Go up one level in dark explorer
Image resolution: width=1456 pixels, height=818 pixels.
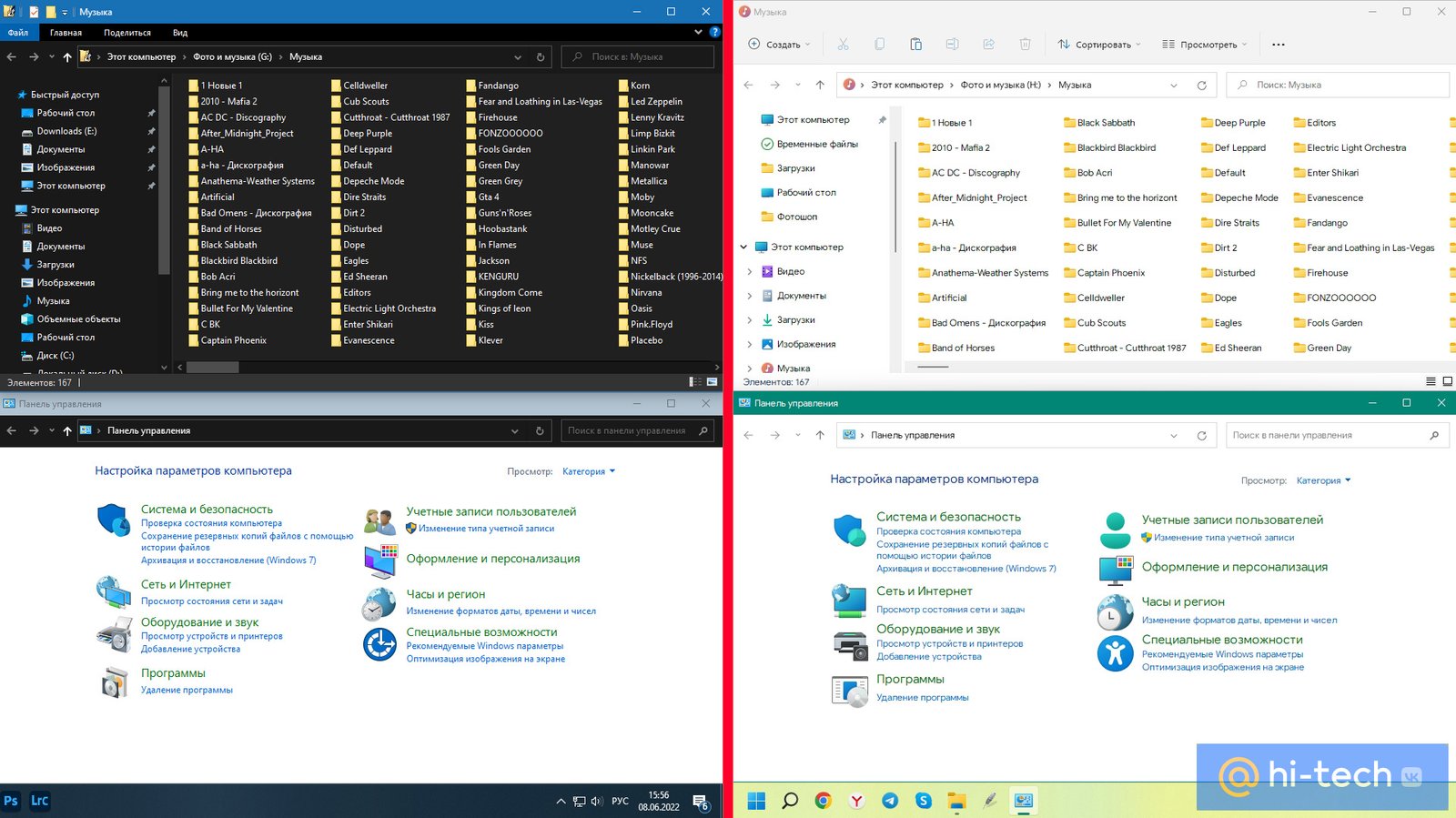point(67,56)
